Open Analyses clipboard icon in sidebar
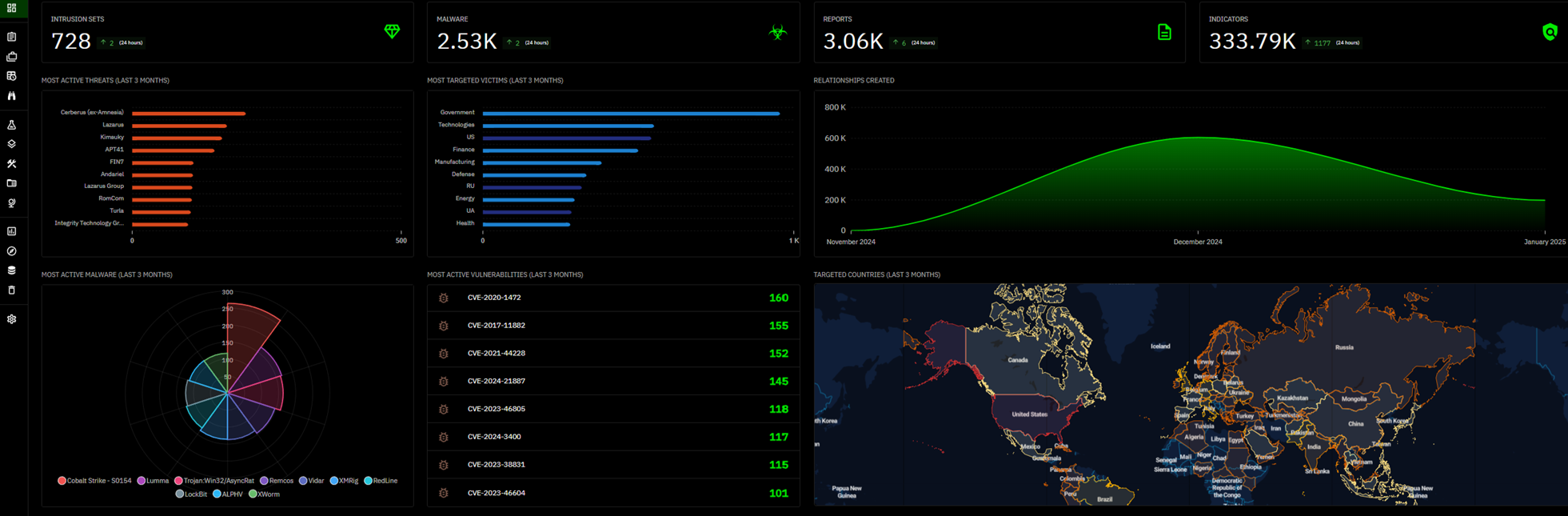The image size is (1568, 516). coord(12,37)
